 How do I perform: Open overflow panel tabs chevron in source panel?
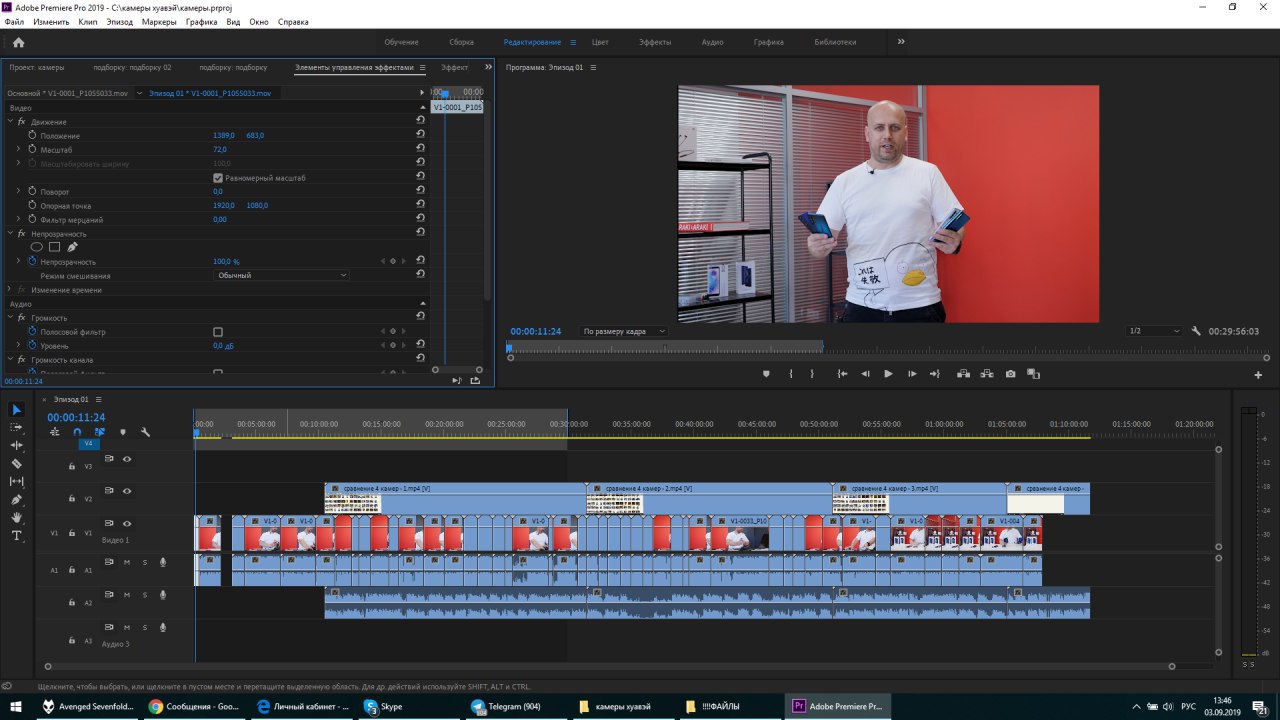tap(488, 67)
